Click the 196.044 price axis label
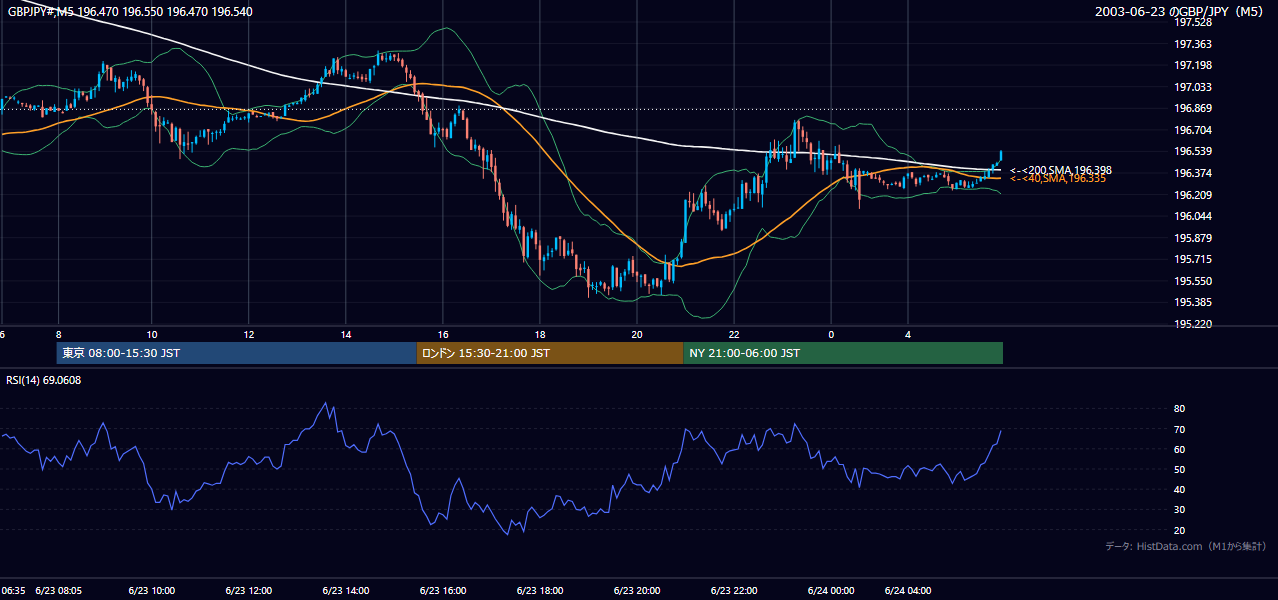Screen dimensions: 1278x600 pos(1195,216)
